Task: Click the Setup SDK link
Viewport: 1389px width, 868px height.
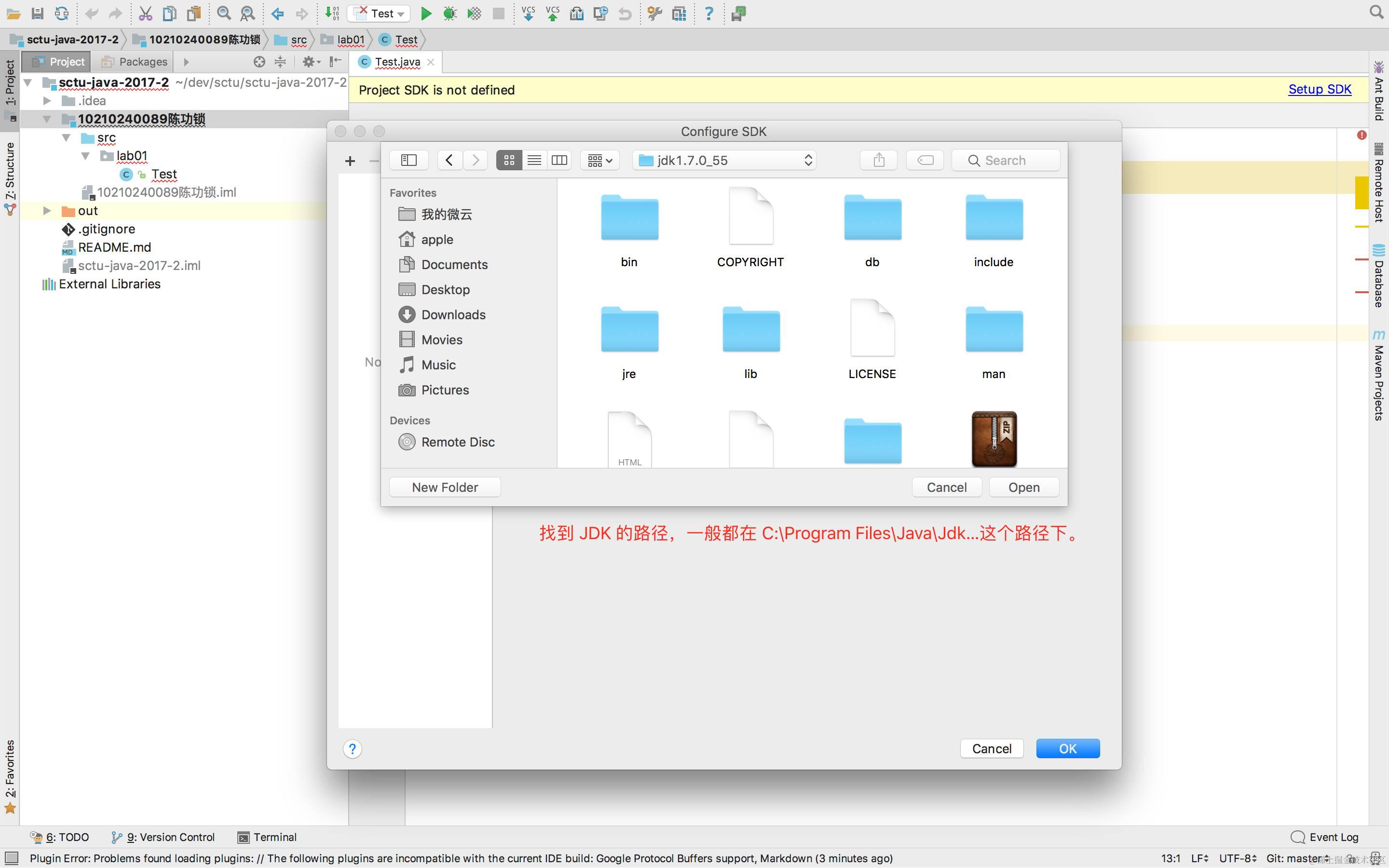Action: point(1319,90)
